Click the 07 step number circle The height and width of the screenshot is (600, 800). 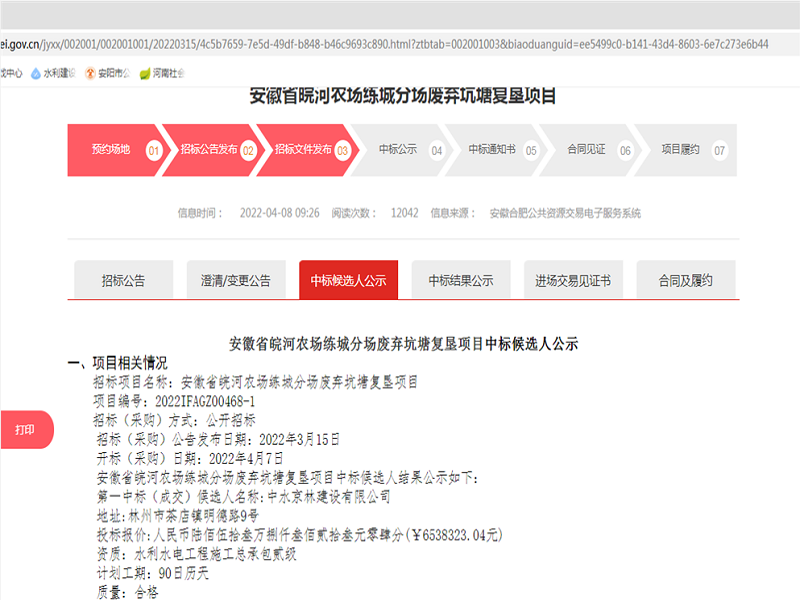[719, 151]
